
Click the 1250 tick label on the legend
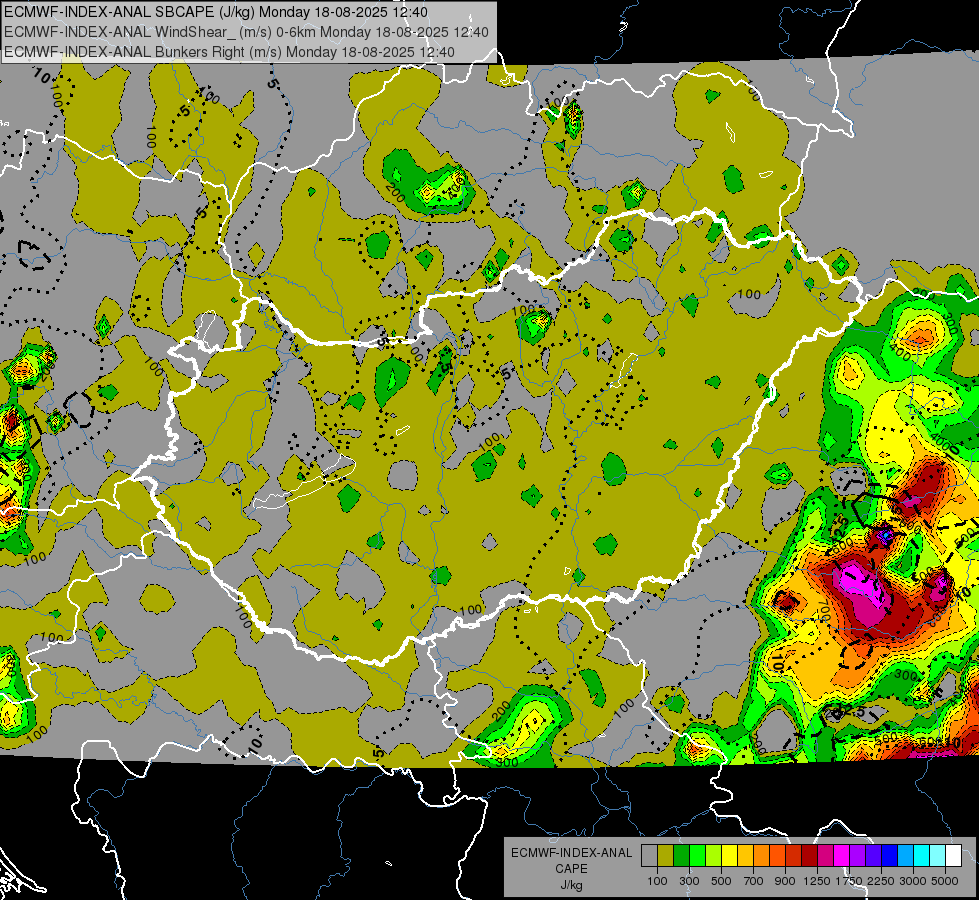click(x=817, y=881)
